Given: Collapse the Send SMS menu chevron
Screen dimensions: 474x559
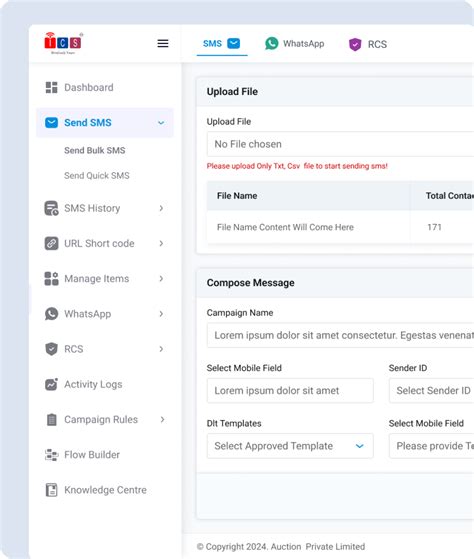Looking at the screenshot, I should click(x=161, y=123).
